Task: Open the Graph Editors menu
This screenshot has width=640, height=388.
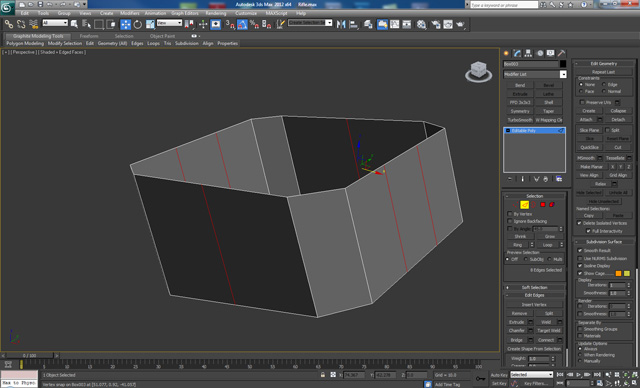Action: 184,13
